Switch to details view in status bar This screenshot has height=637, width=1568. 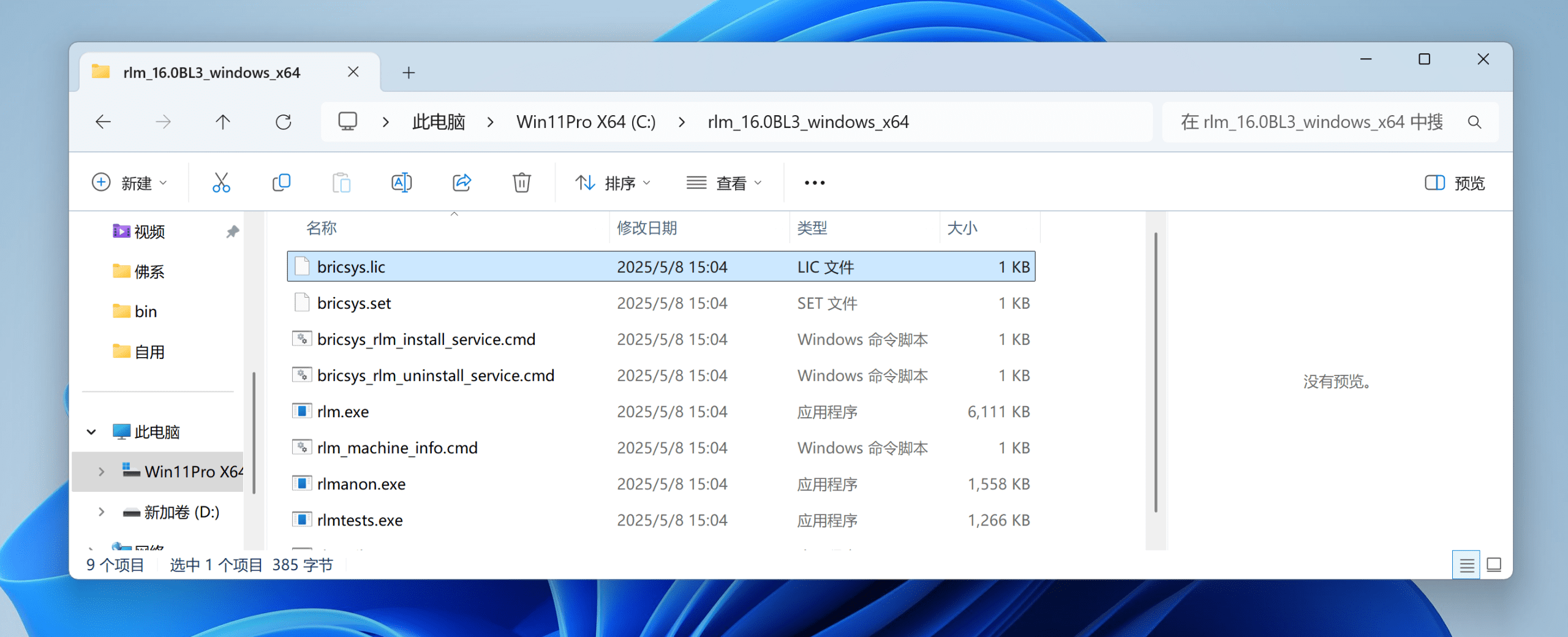(x=1466, y=565)
